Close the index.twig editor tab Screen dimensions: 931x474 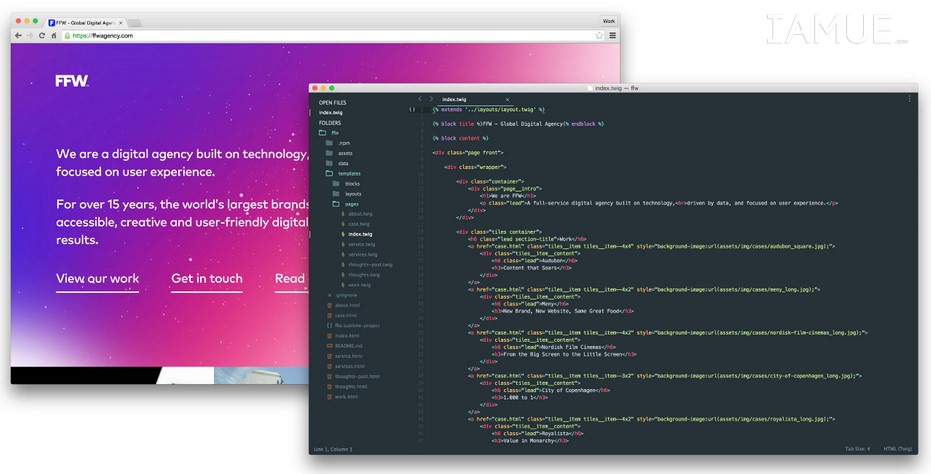coord(507,100)
